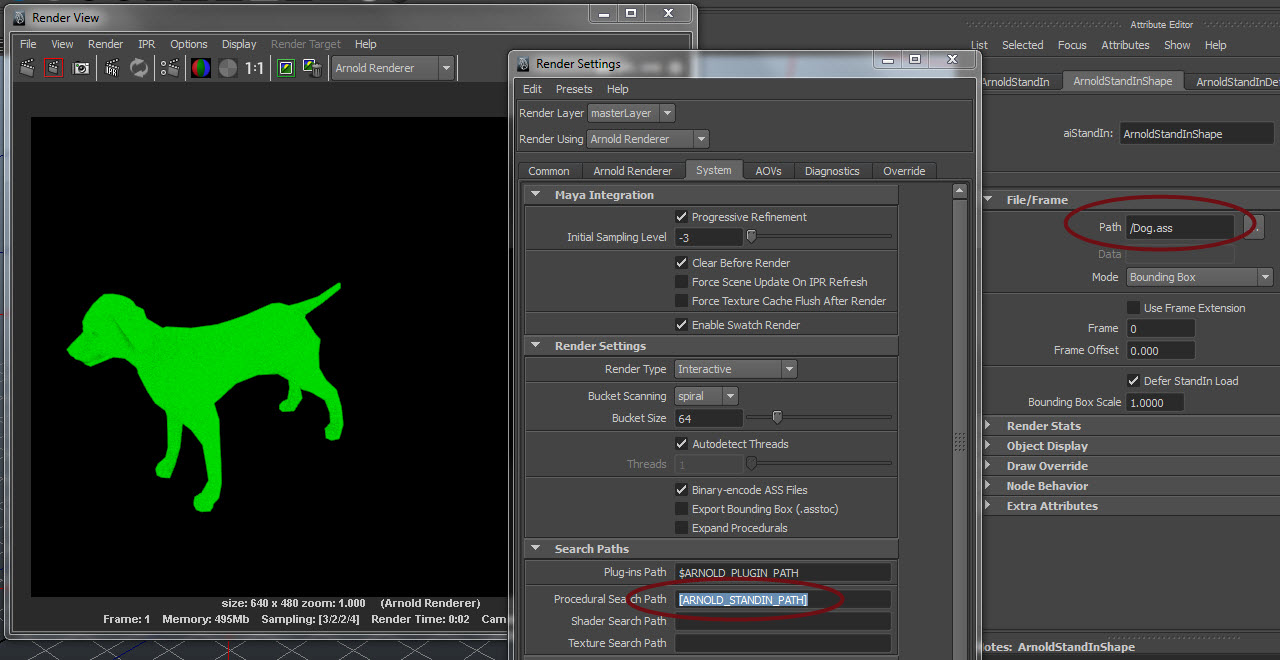Enable Force Scene Update On IPR Refresh

point(682,282)
